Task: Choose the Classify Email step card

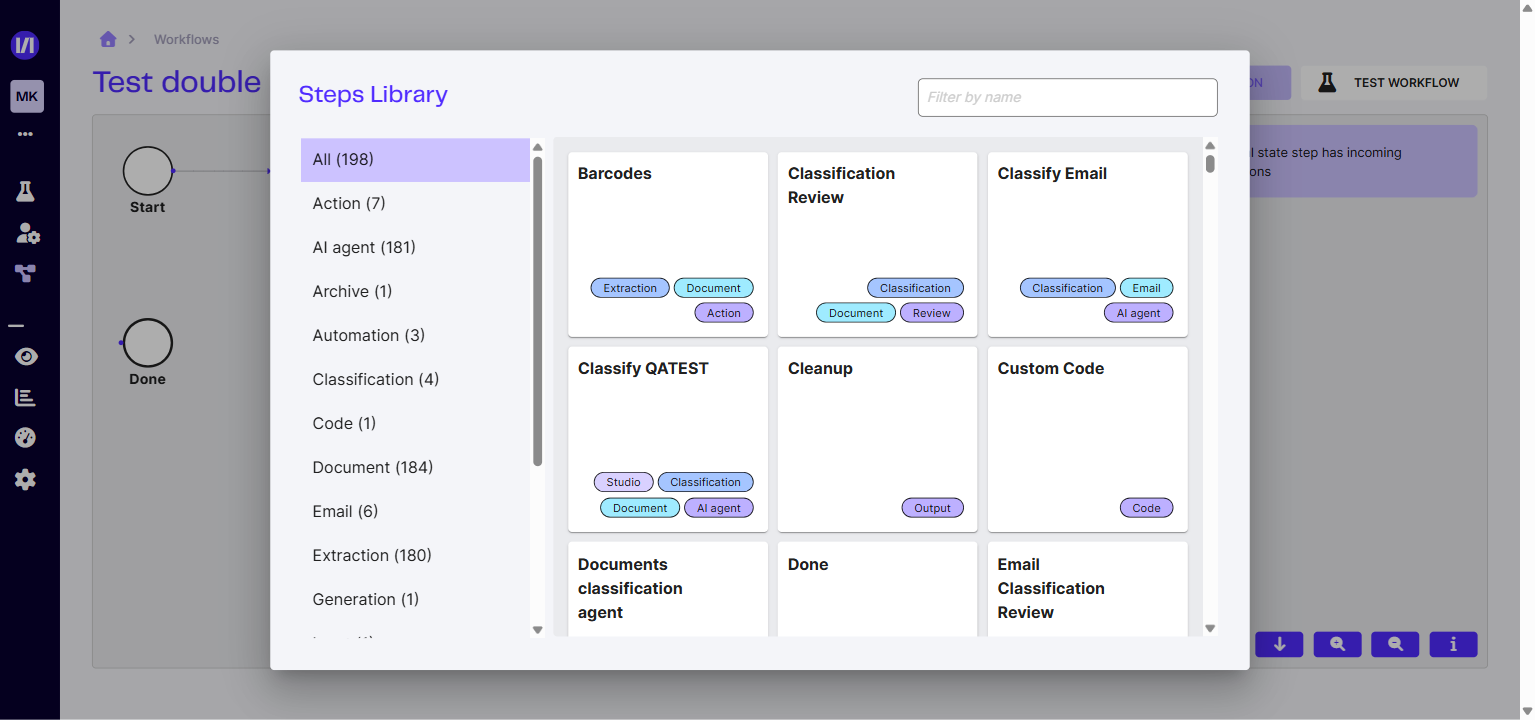Action: tap(1088, 244)
